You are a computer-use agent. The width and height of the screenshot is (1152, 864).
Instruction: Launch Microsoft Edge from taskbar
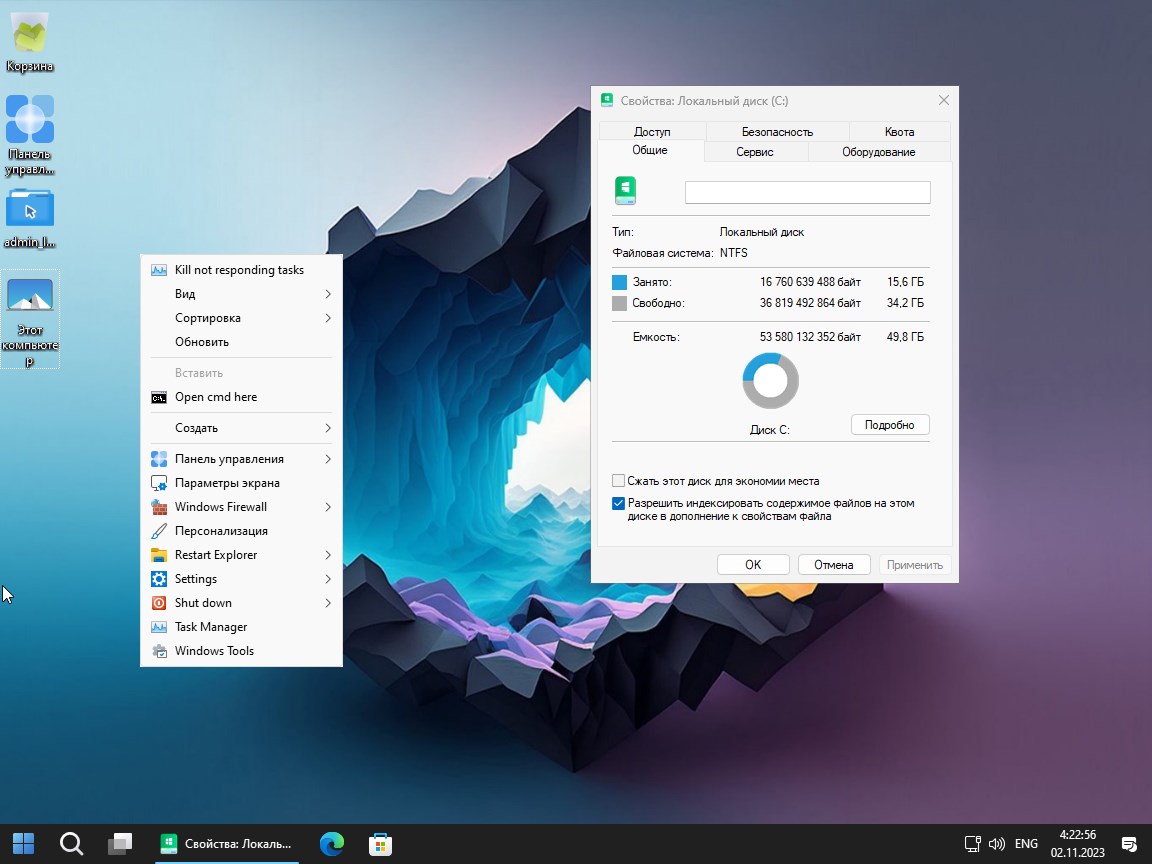(332, 843)
